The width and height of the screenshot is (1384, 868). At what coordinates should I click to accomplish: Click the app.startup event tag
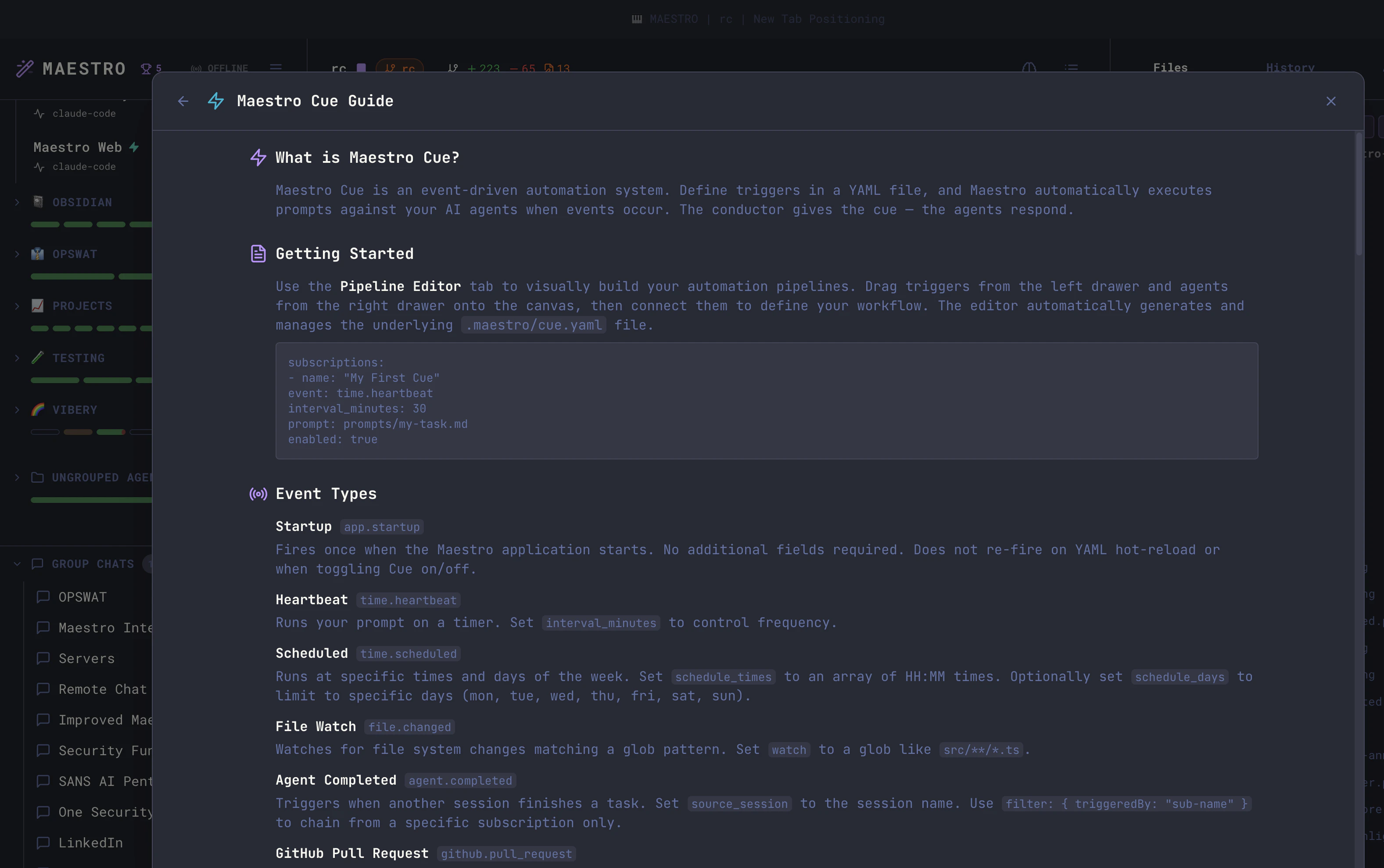click(382, 527)
